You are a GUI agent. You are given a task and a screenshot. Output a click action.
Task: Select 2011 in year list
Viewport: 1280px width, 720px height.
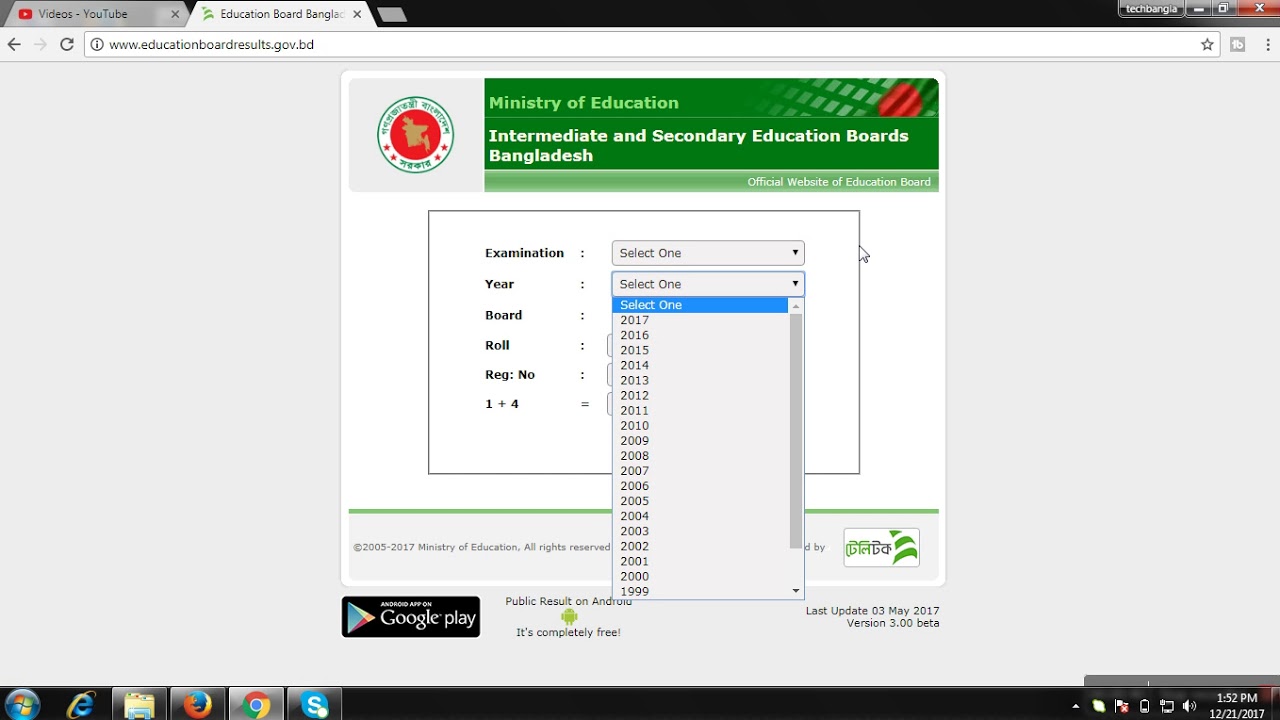point(700,410)
